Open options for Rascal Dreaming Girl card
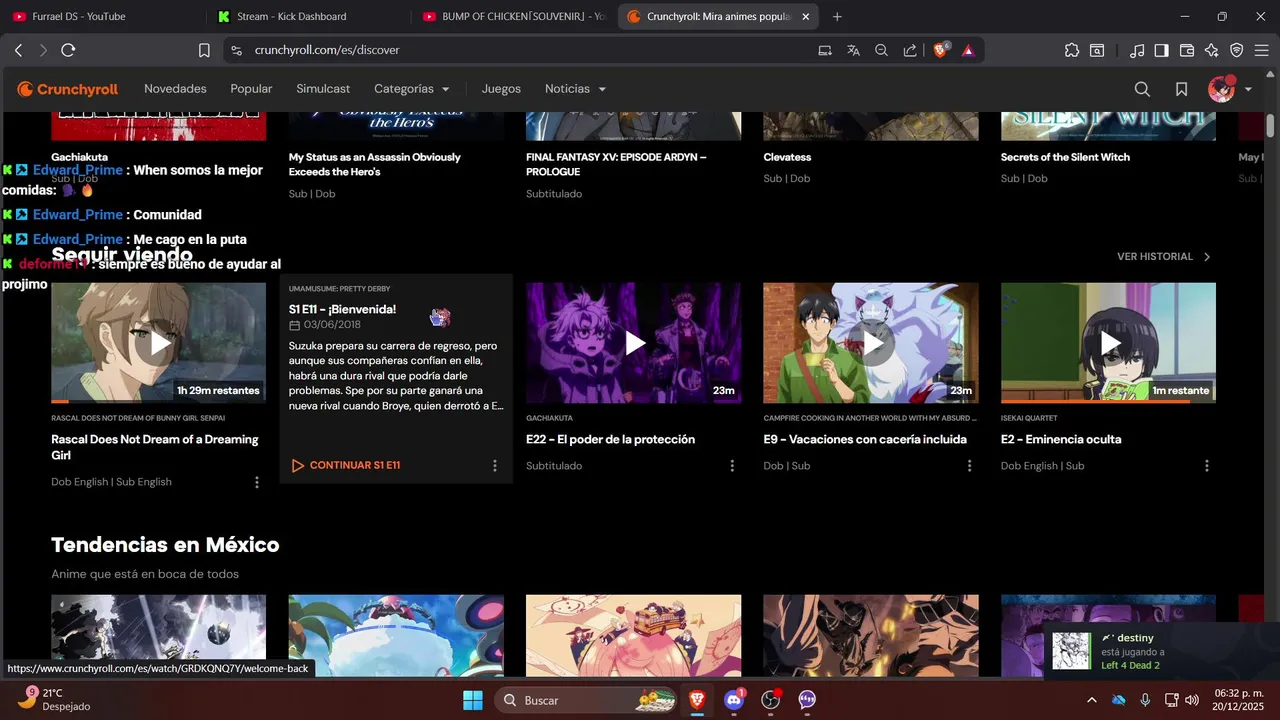The width and height of the screenshot is (1280, 720). click(x=257, y=482)
